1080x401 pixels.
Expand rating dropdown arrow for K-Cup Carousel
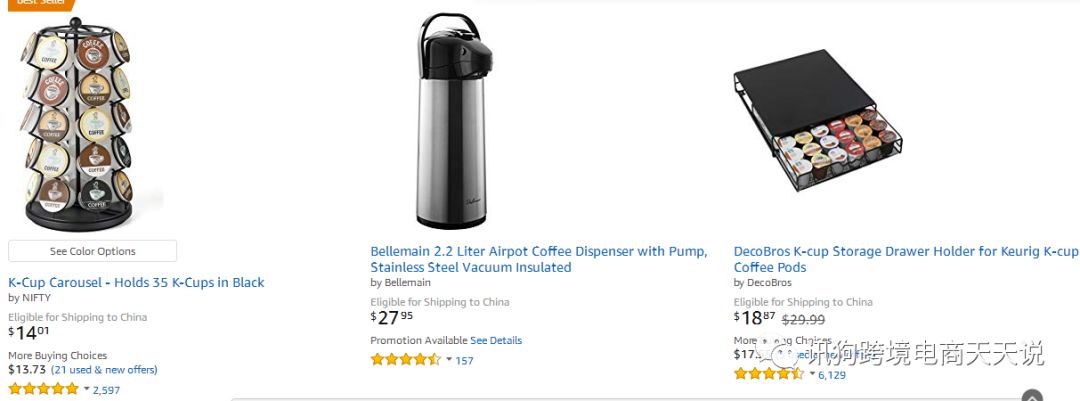pyautogui.click(x=86, y=389)
